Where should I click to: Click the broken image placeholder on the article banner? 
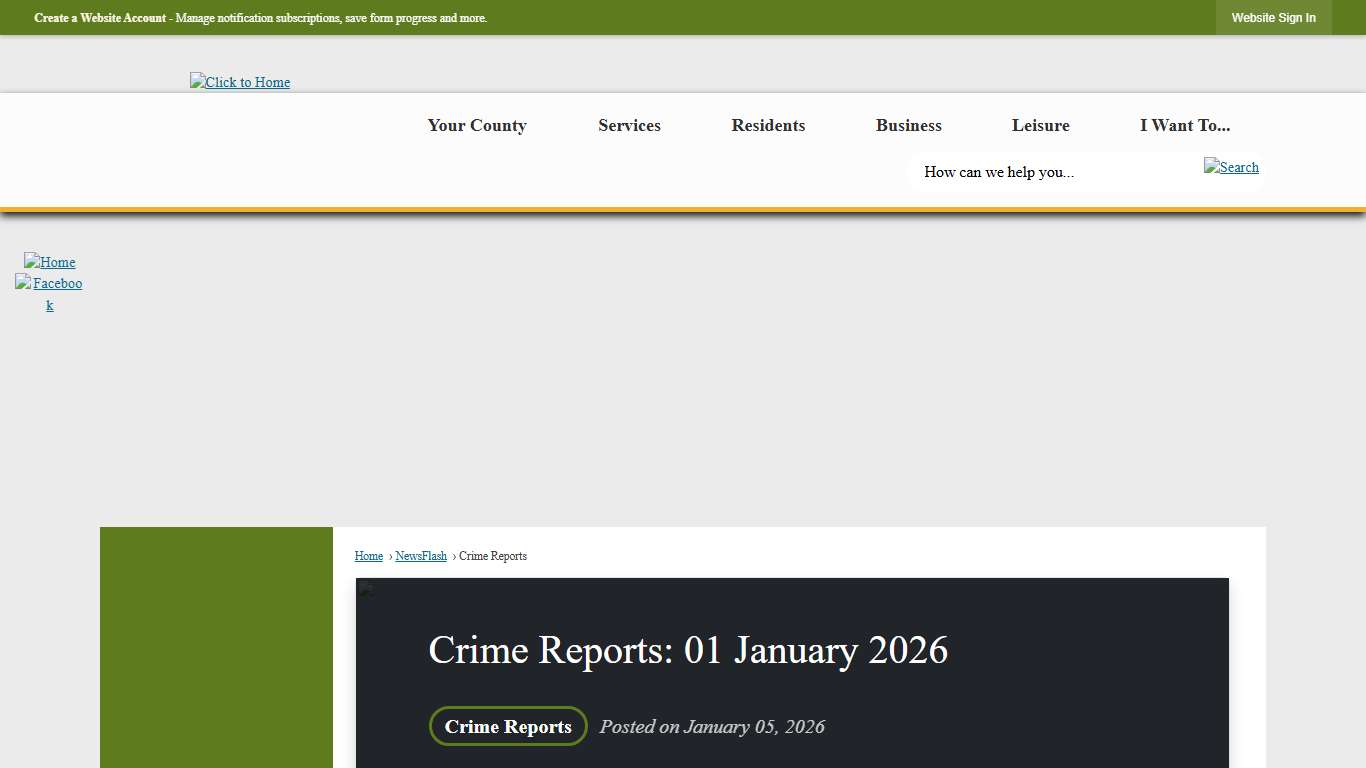pyautogui.click(x=365, y=589)
